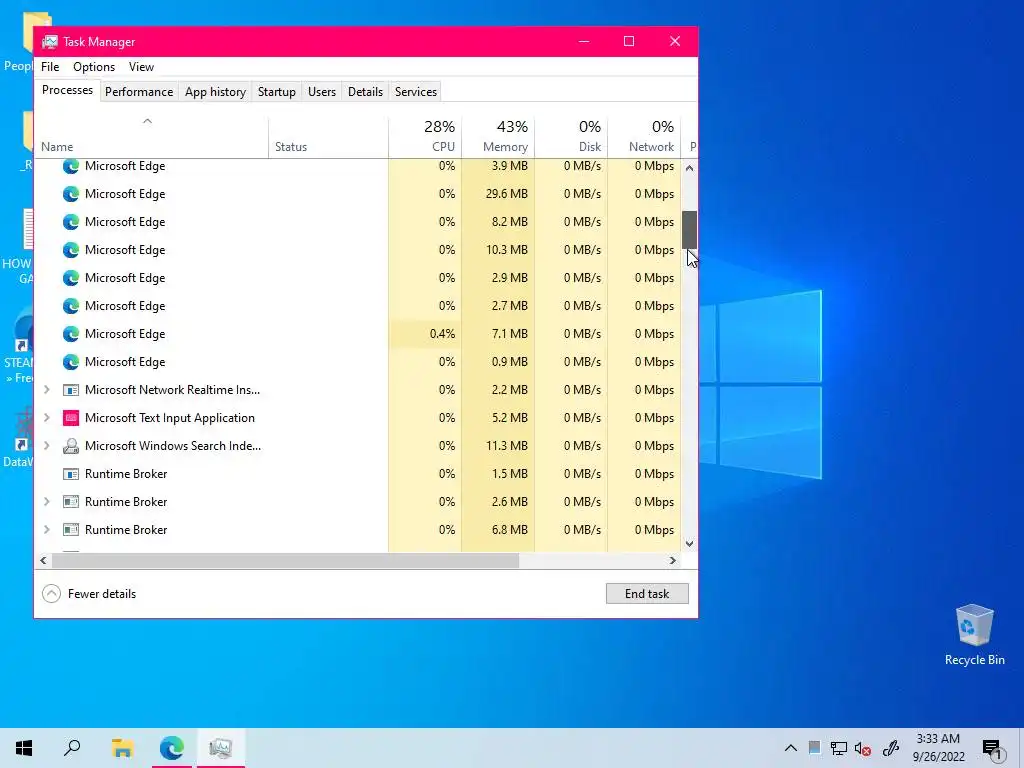Viewport: 1024px width, 768px height.
Task: Sort processes by CPU column
Action: point(425,137)
